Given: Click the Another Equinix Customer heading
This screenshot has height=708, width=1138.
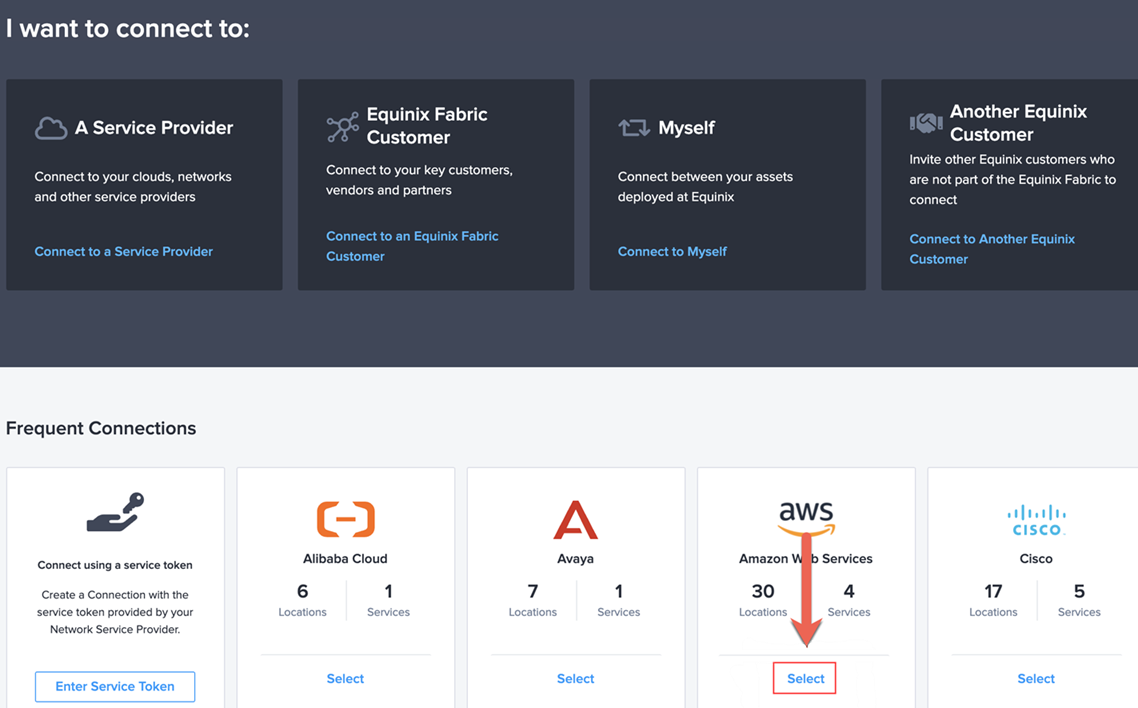Looking at the screenshot, I should (1018, 123).
